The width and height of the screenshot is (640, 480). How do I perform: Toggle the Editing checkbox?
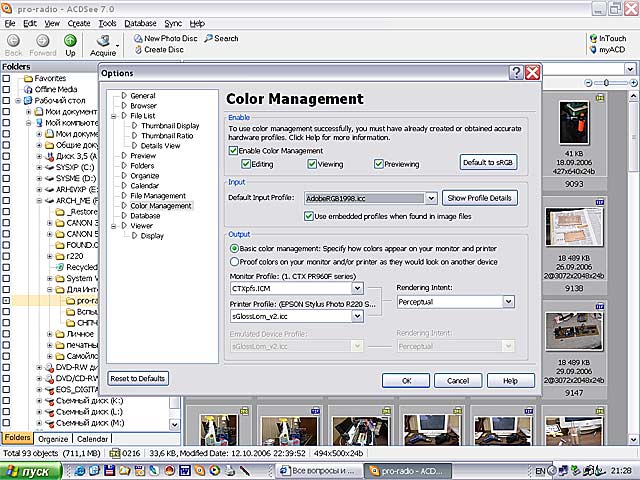point(246,164)
